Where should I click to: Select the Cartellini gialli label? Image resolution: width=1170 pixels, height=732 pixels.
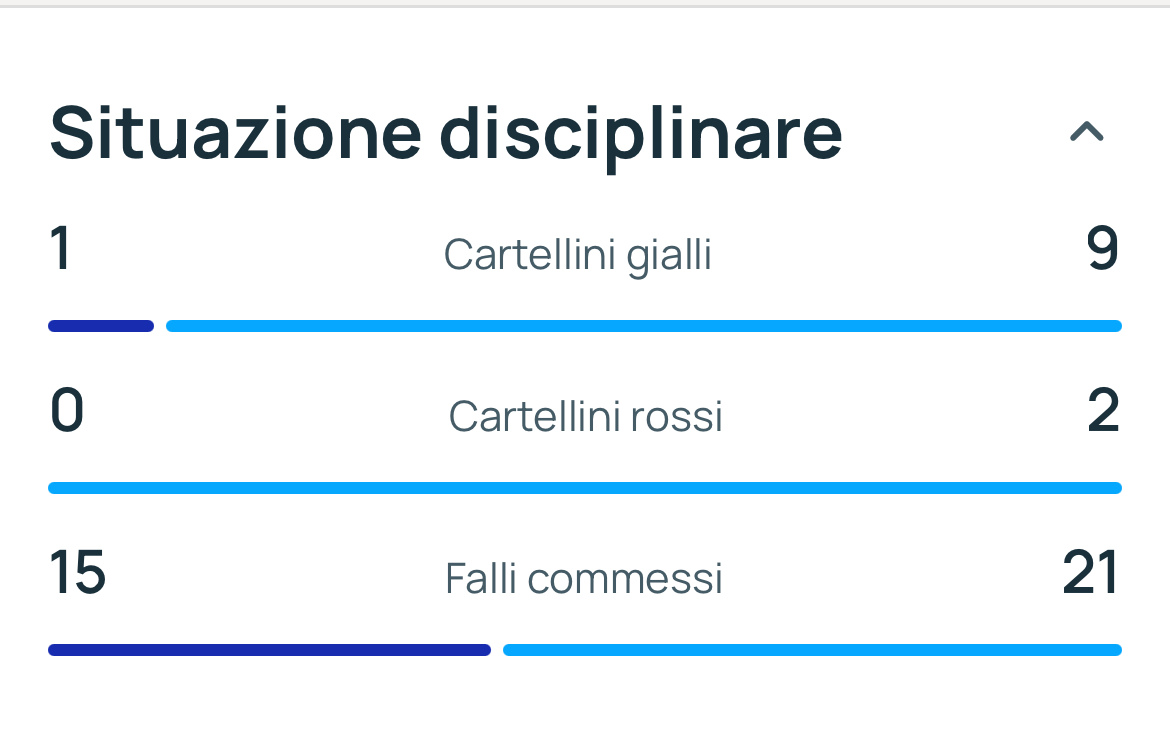pos(578,255)
